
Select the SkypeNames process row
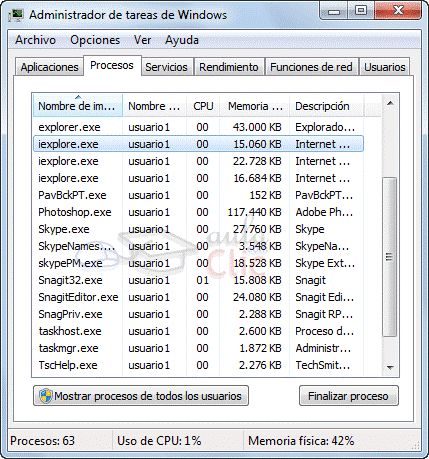(198, 246)
